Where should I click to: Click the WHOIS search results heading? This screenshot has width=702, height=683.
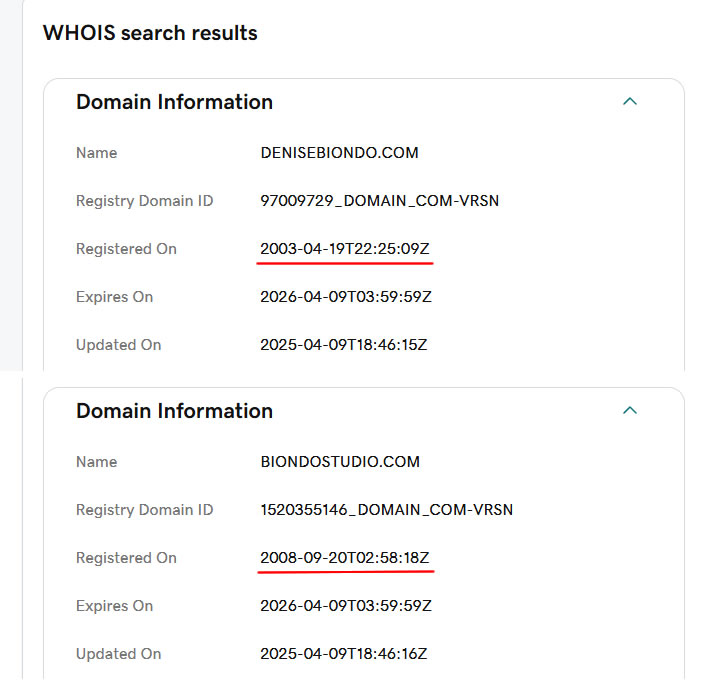click(x=150, y=33)
